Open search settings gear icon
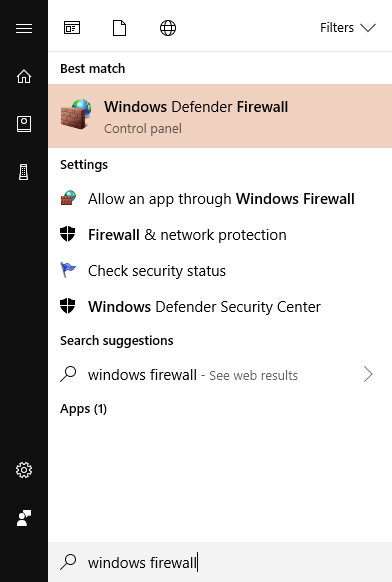 coord(24,470)
